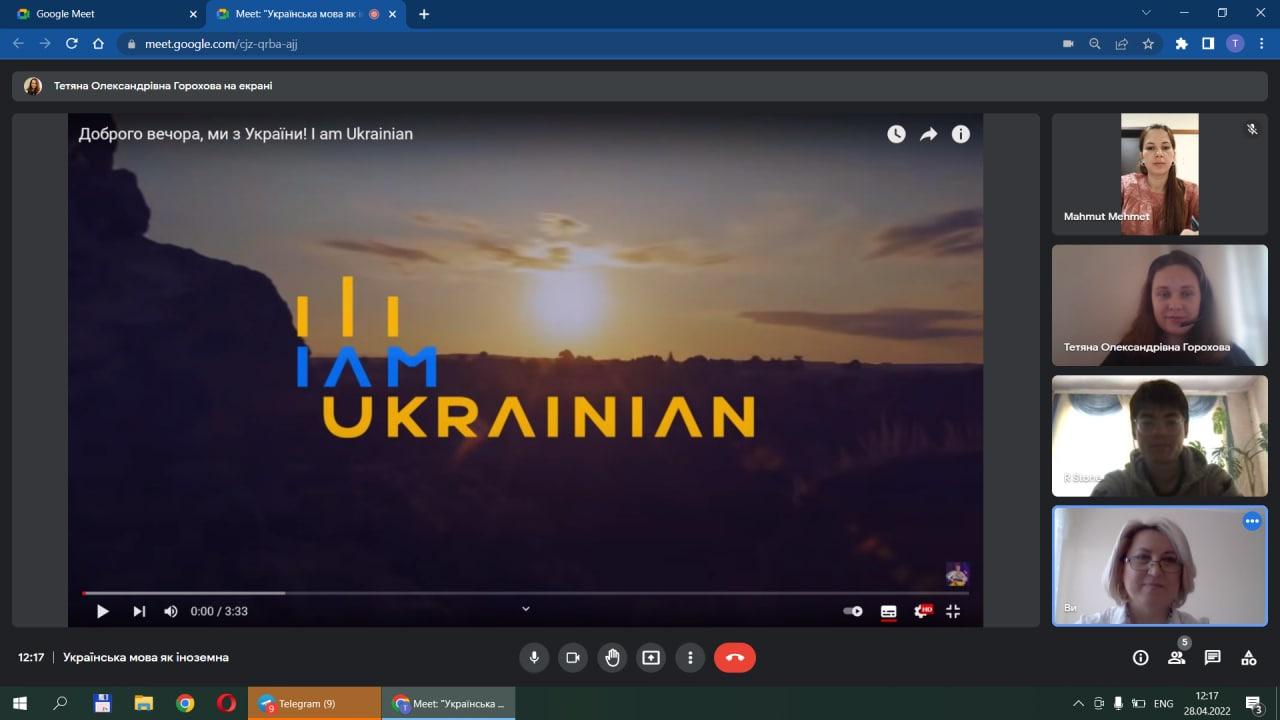
Task: Click the YouTube Watch later clock icon
Action: click(896, 134)
